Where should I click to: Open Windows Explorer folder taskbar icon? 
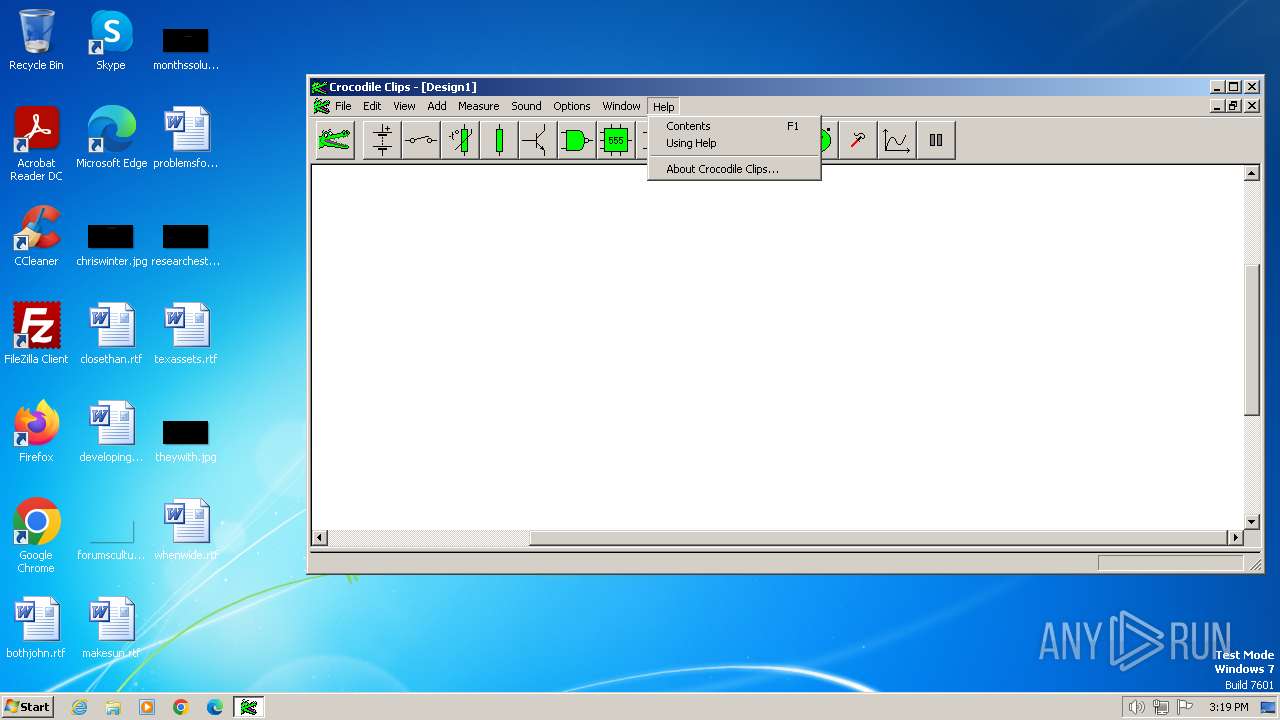pyautogui.click(x=113, y=707)
